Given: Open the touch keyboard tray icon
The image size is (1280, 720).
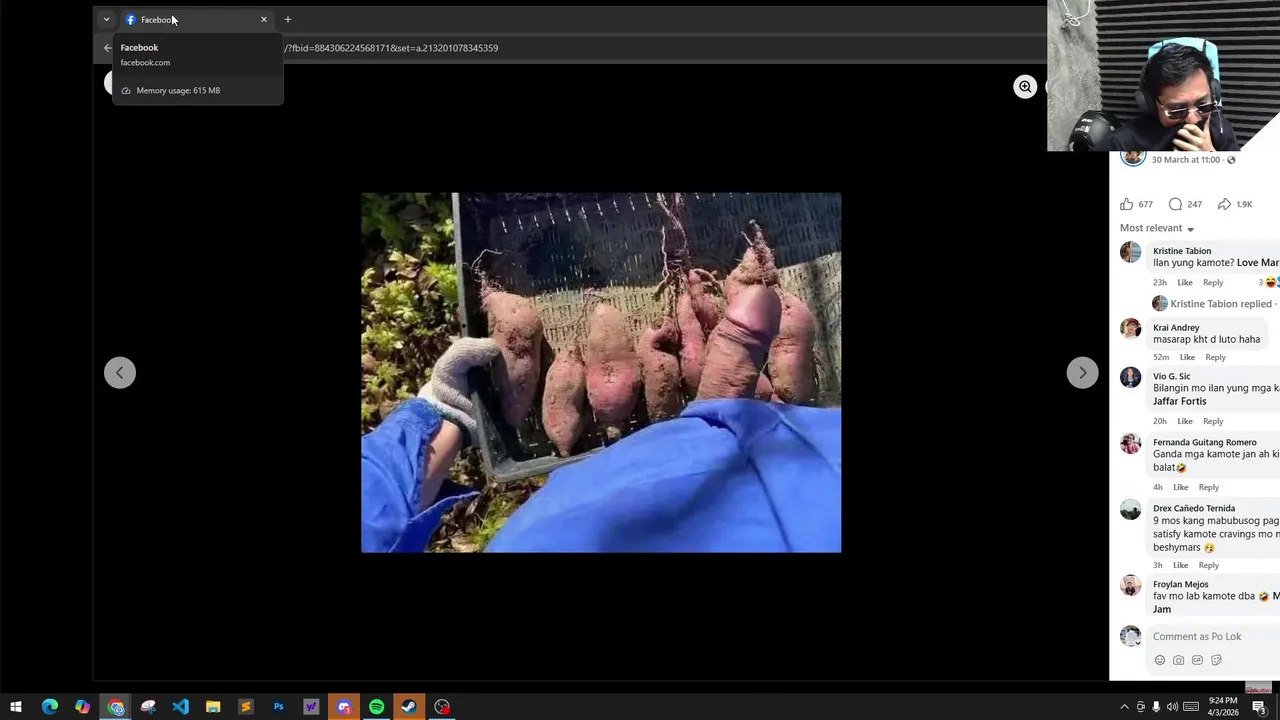Looking at the screenshot, I should (x=1189, y=707).
